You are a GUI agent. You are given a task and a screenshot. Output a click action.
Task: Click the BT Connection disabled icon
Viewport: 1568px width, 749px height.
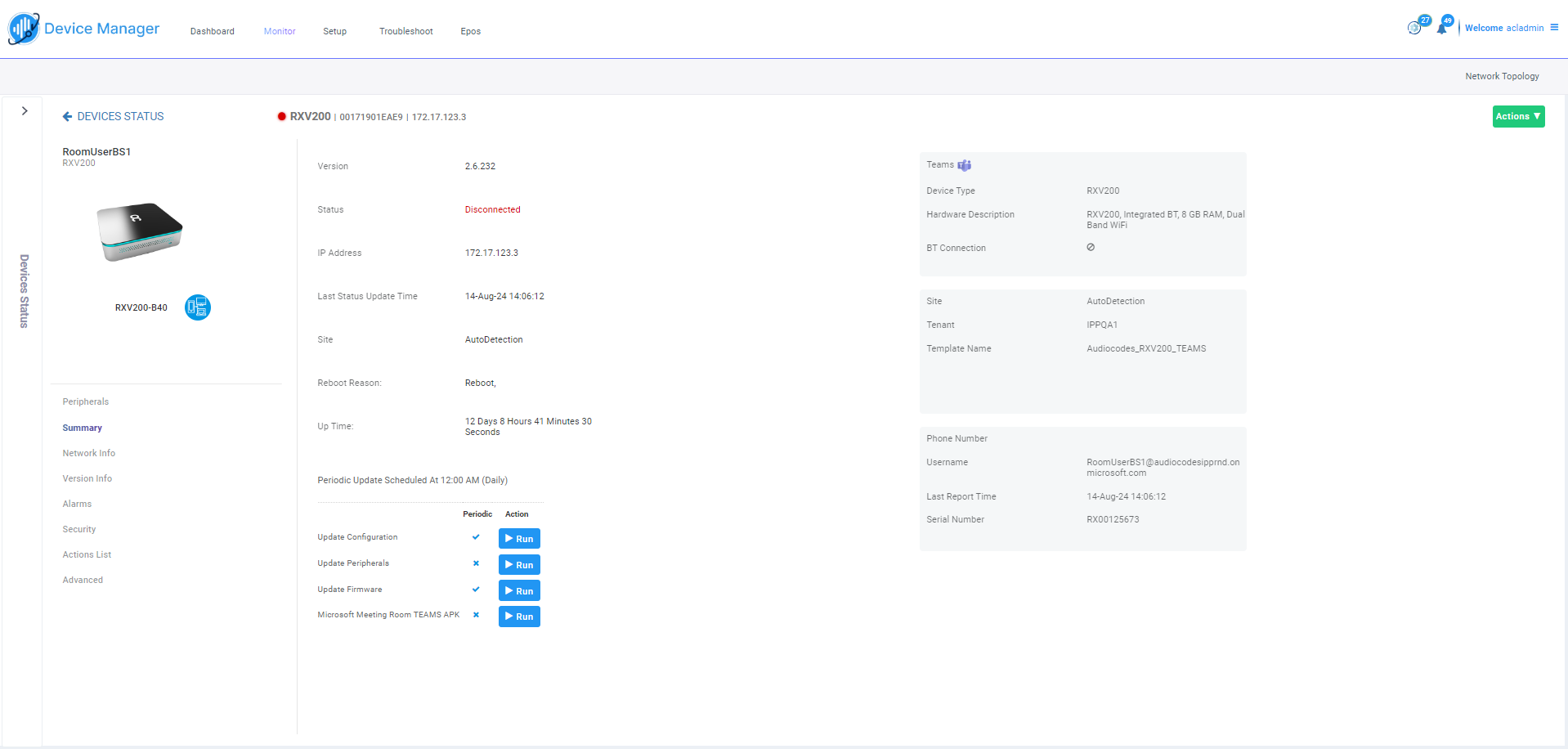coord(1091,247)
